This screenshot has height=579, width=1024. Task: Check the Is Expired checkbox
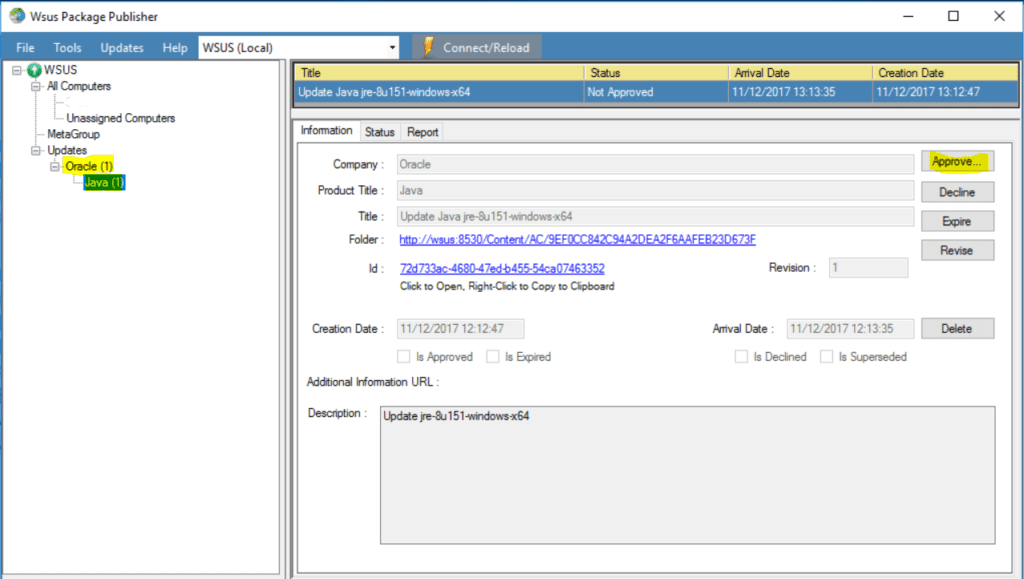[x=493, y=356]
